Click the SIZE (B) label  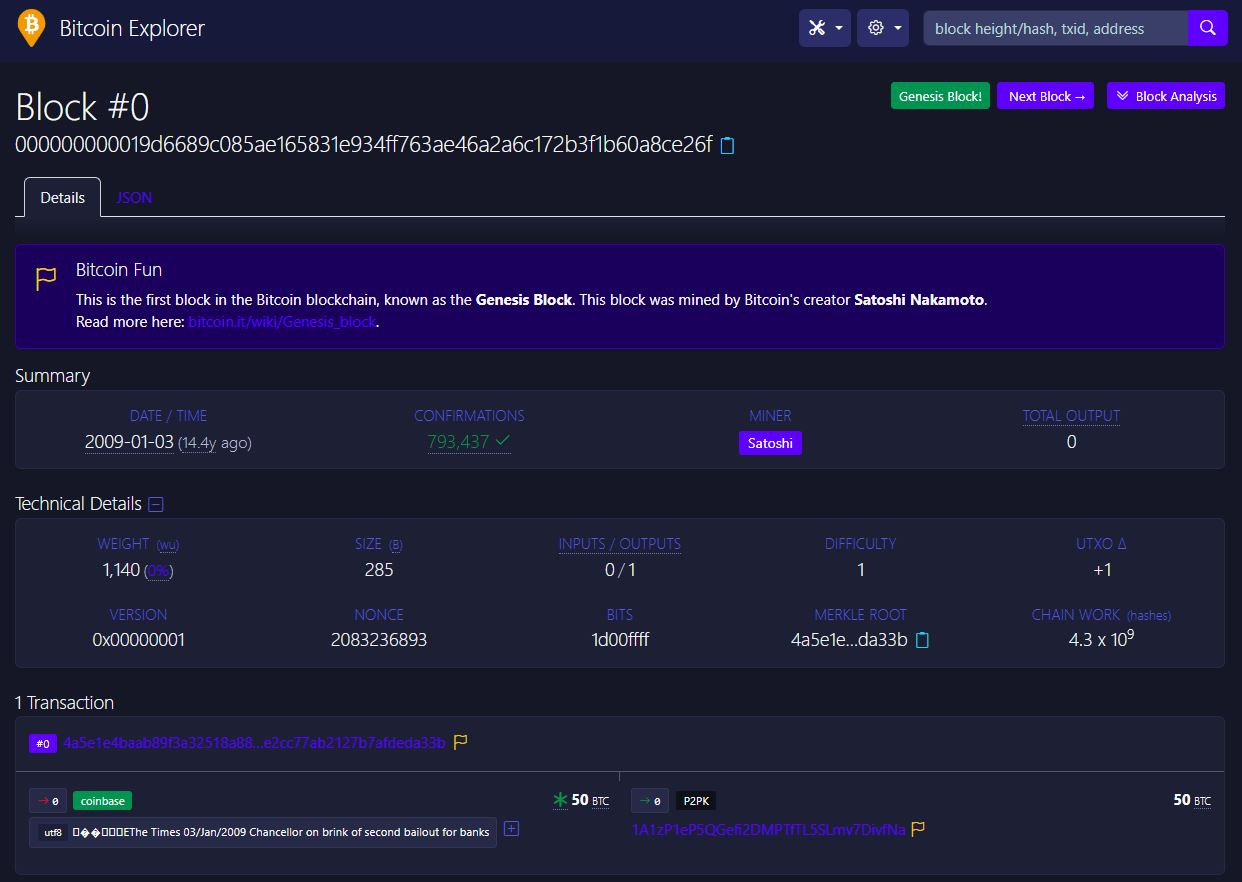pos(379,544)
